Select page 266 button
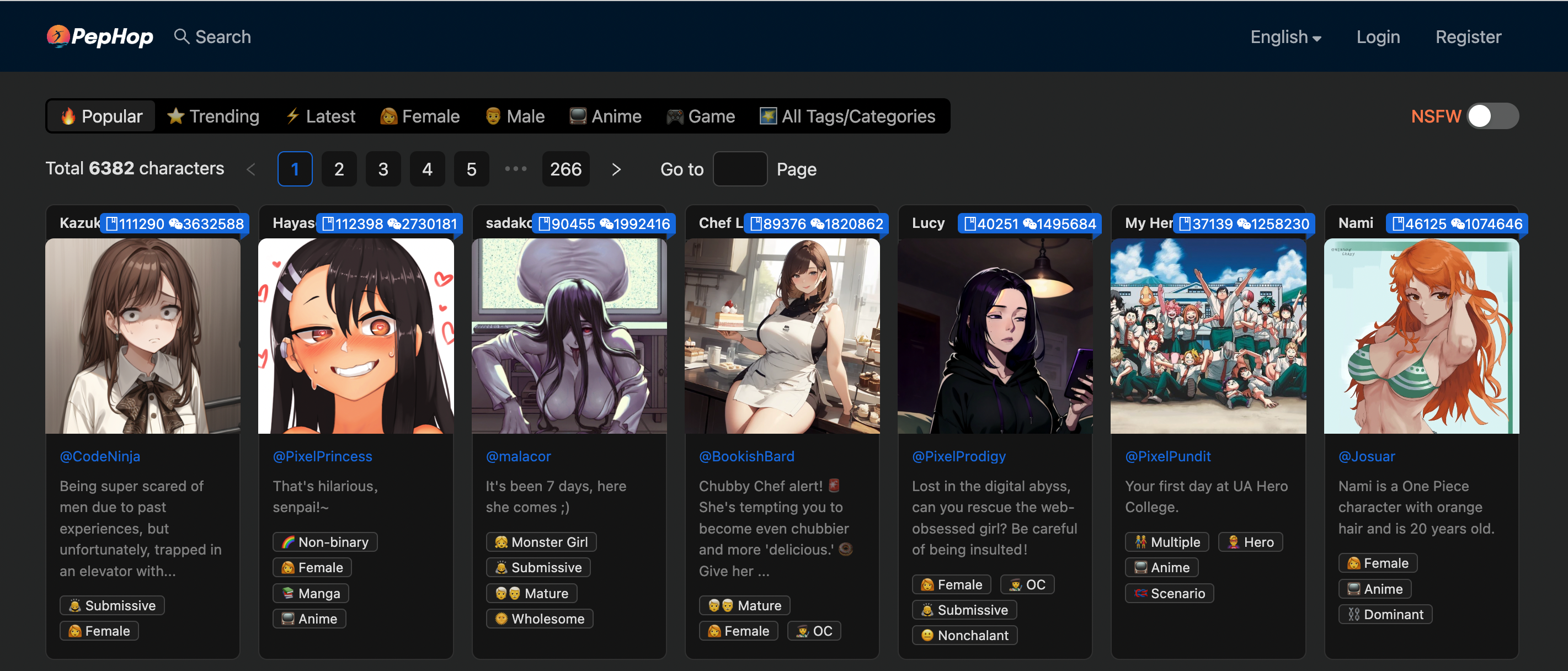 (x=565, y=169)
